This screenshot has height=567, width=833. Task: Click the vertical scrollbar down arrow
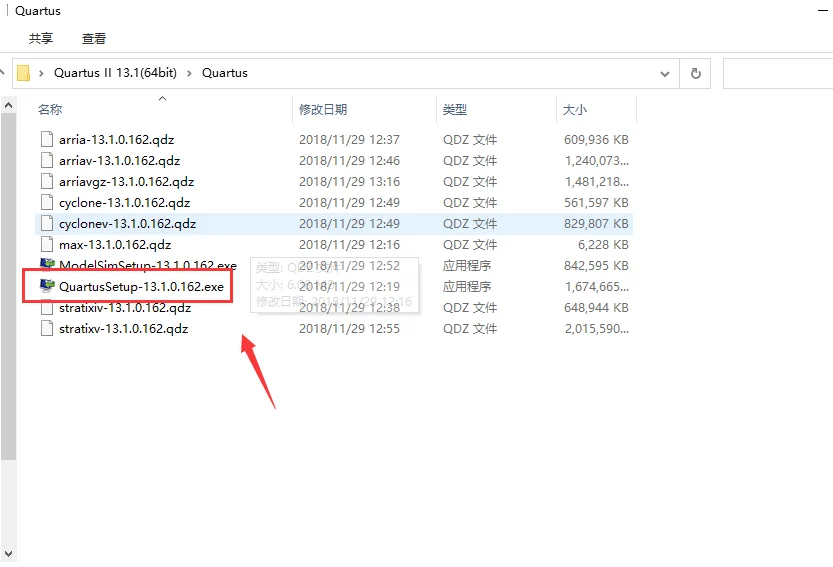(8, 554)
